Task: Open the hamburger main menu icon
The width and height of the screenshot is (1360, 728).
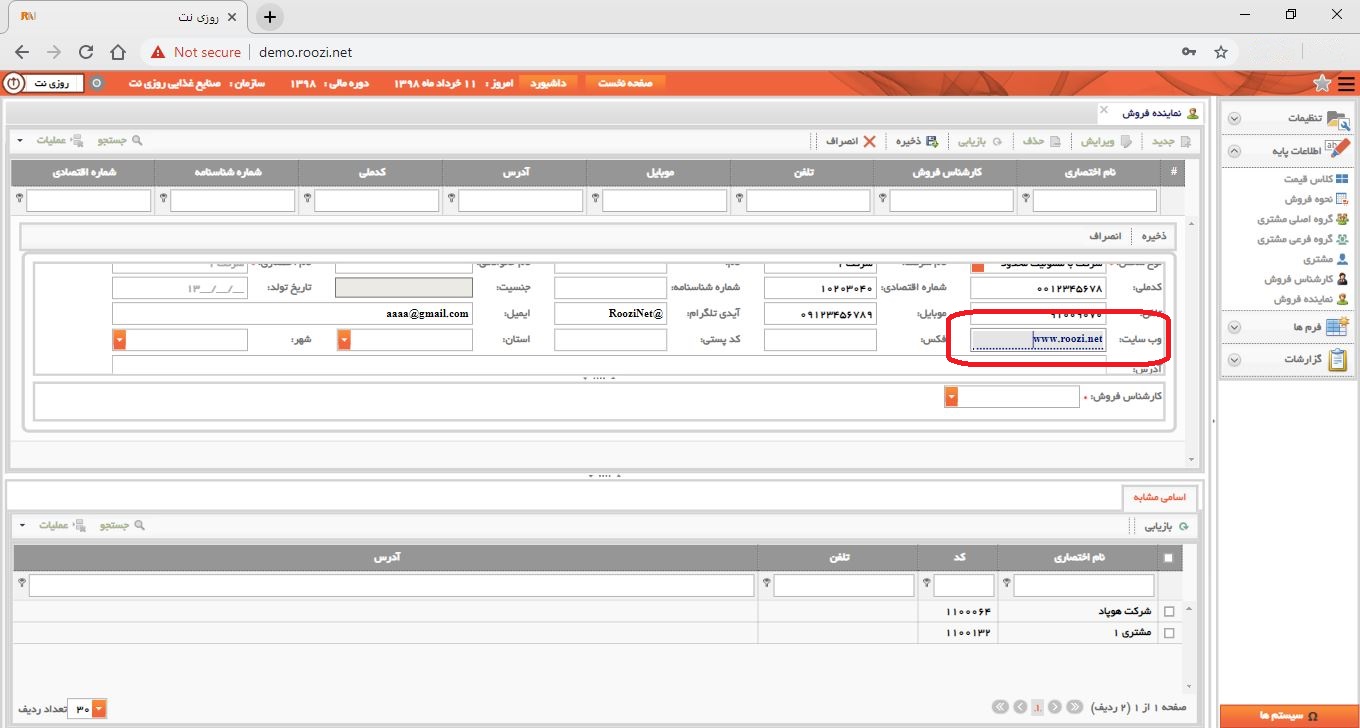Action: click(x=1345, y=83)
